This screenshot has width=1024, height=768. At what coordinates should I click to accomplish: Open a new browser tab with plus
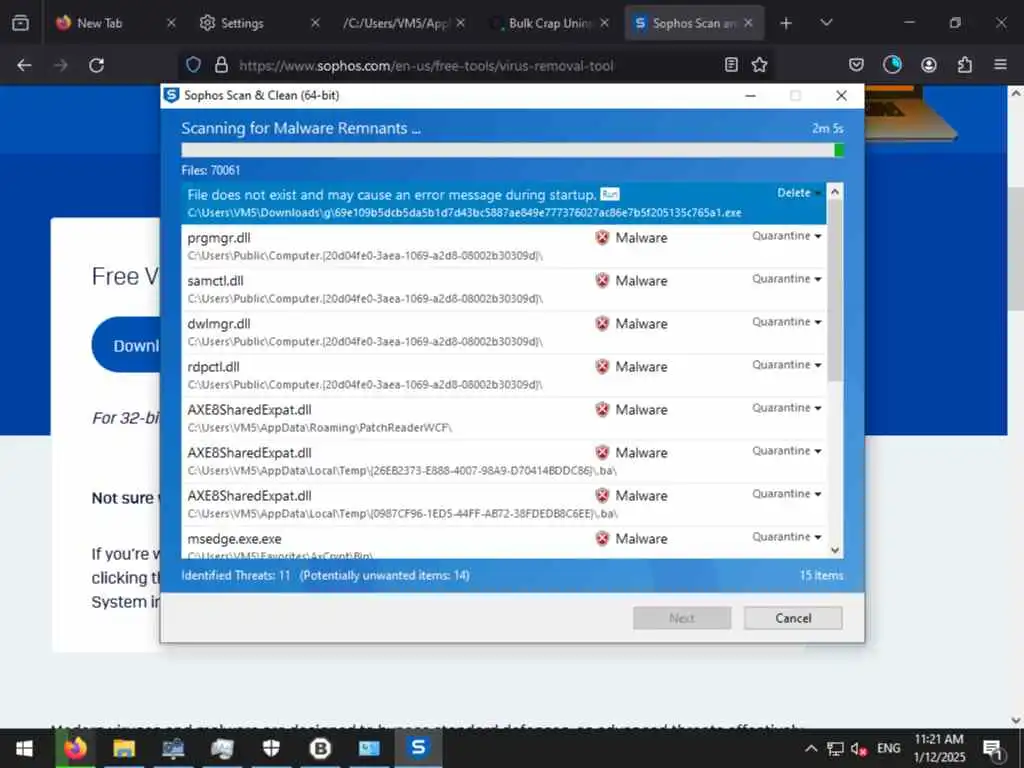tap(786, 23)
